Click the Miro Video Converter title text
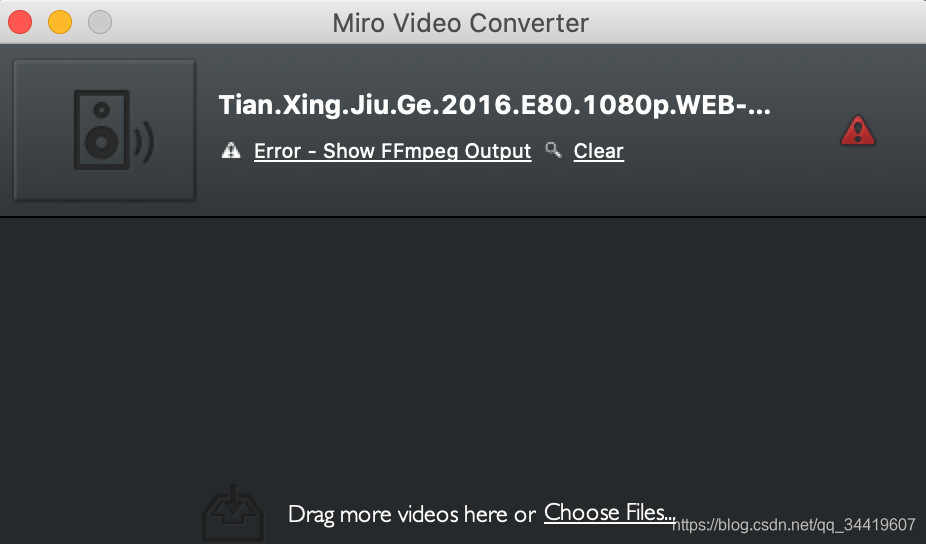Screen dimensions: 926x544 (461, 23)
